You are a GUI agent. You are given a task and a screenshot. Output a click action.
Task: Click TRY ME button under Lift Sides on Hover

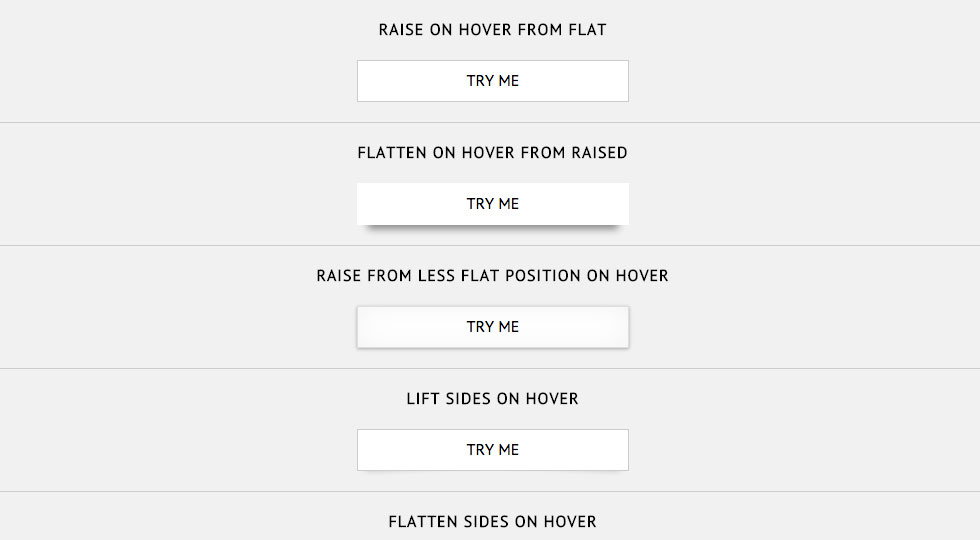(x=492, y=450)
